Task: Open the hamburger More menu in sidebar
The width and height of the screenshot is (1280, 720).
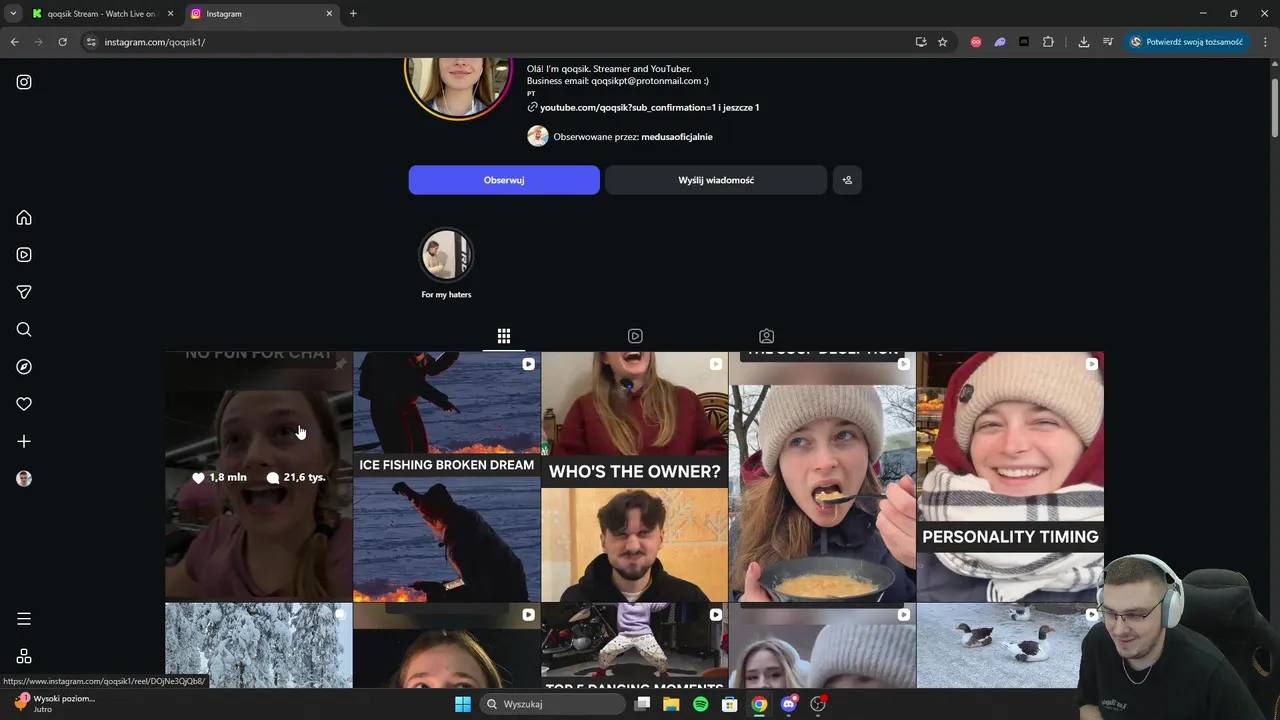Action: coord(24,619)
